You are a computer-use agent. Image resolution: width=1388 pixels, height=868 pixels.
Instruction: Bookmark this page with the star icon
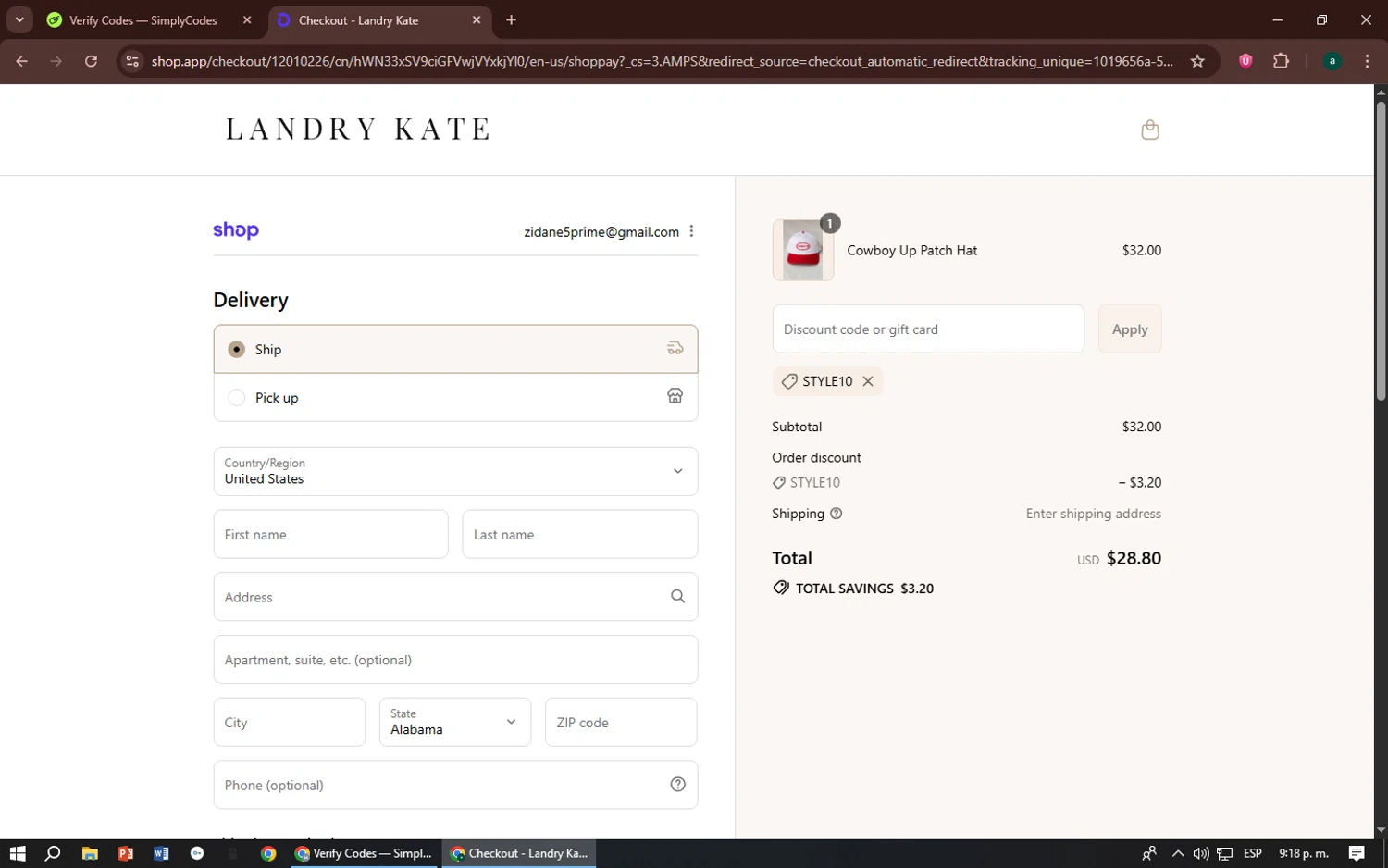click(1197, 61)
